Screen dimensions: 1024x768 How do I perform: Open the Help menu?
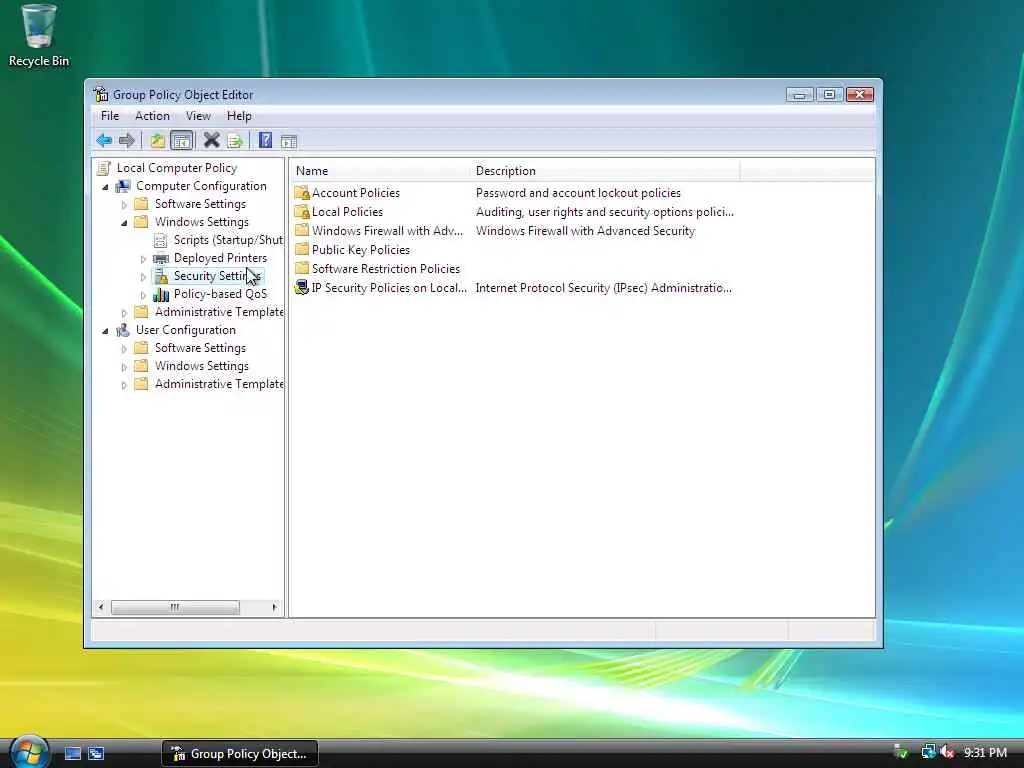pos(239,116)
